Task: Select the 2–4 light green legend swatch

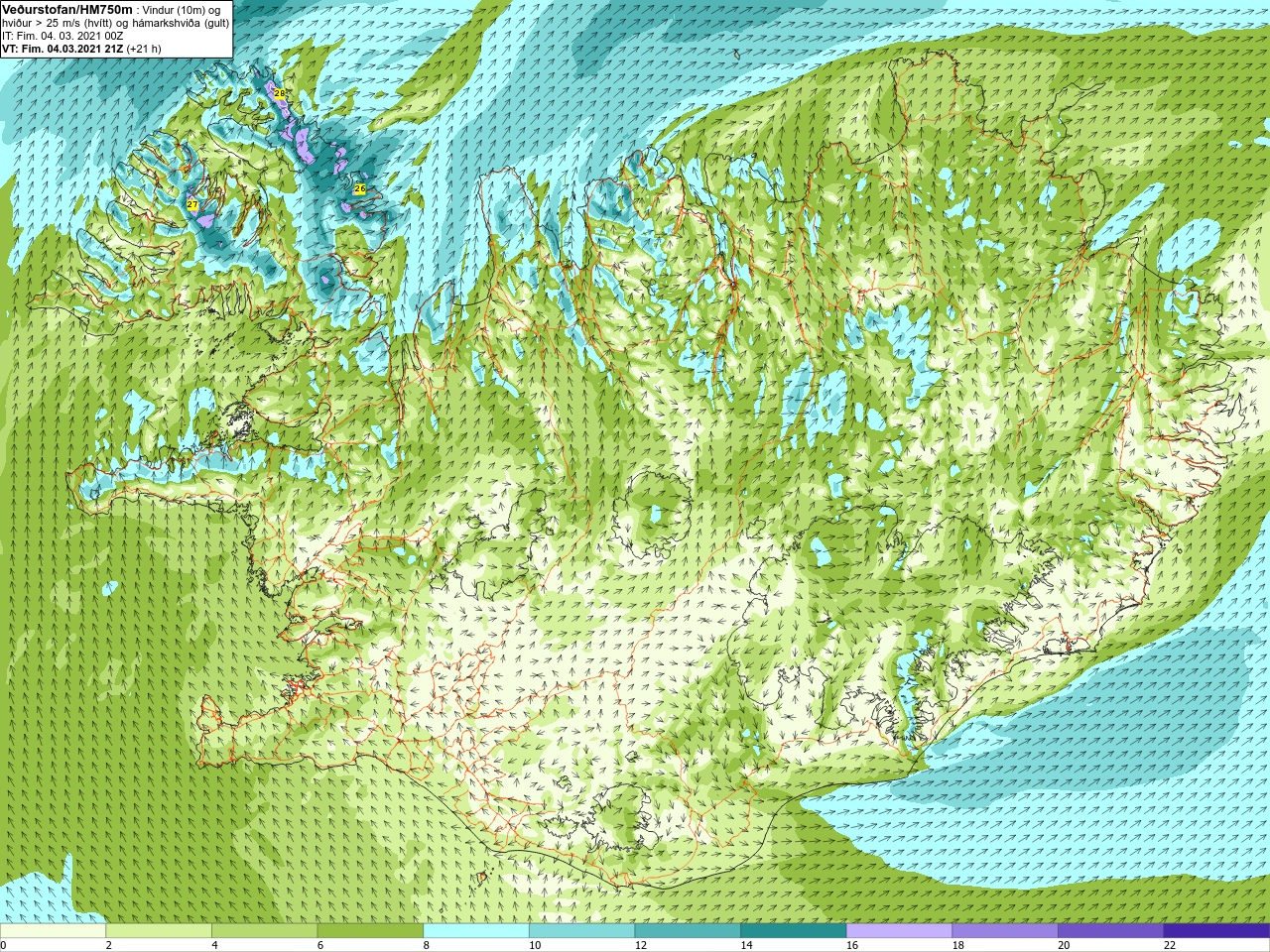Action: pyautogui.click(x=159, y=931)
